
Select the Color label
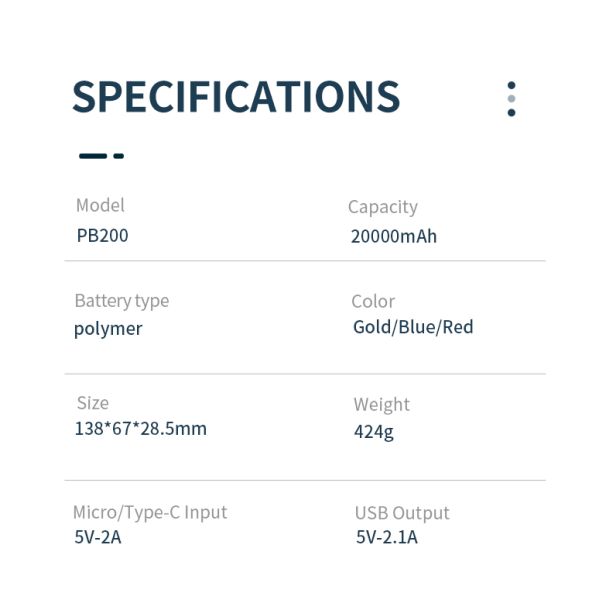pos(373,301)
